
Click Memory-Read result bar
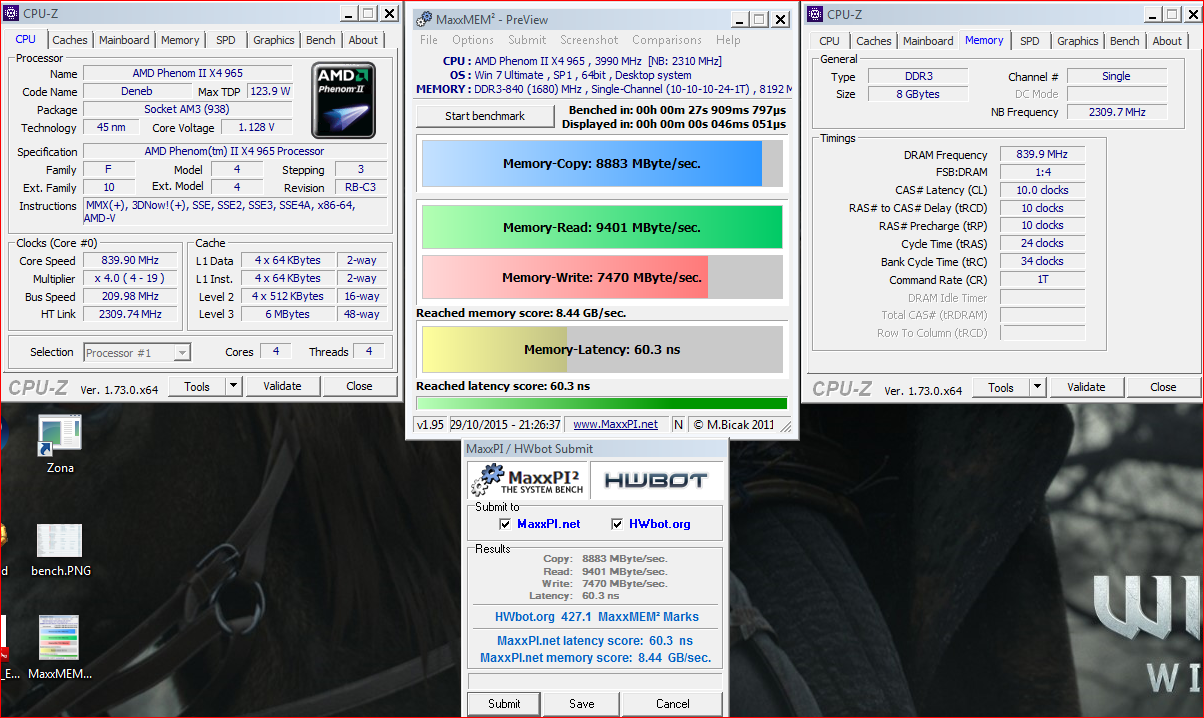pyautogui.click(x=602, y=227)
